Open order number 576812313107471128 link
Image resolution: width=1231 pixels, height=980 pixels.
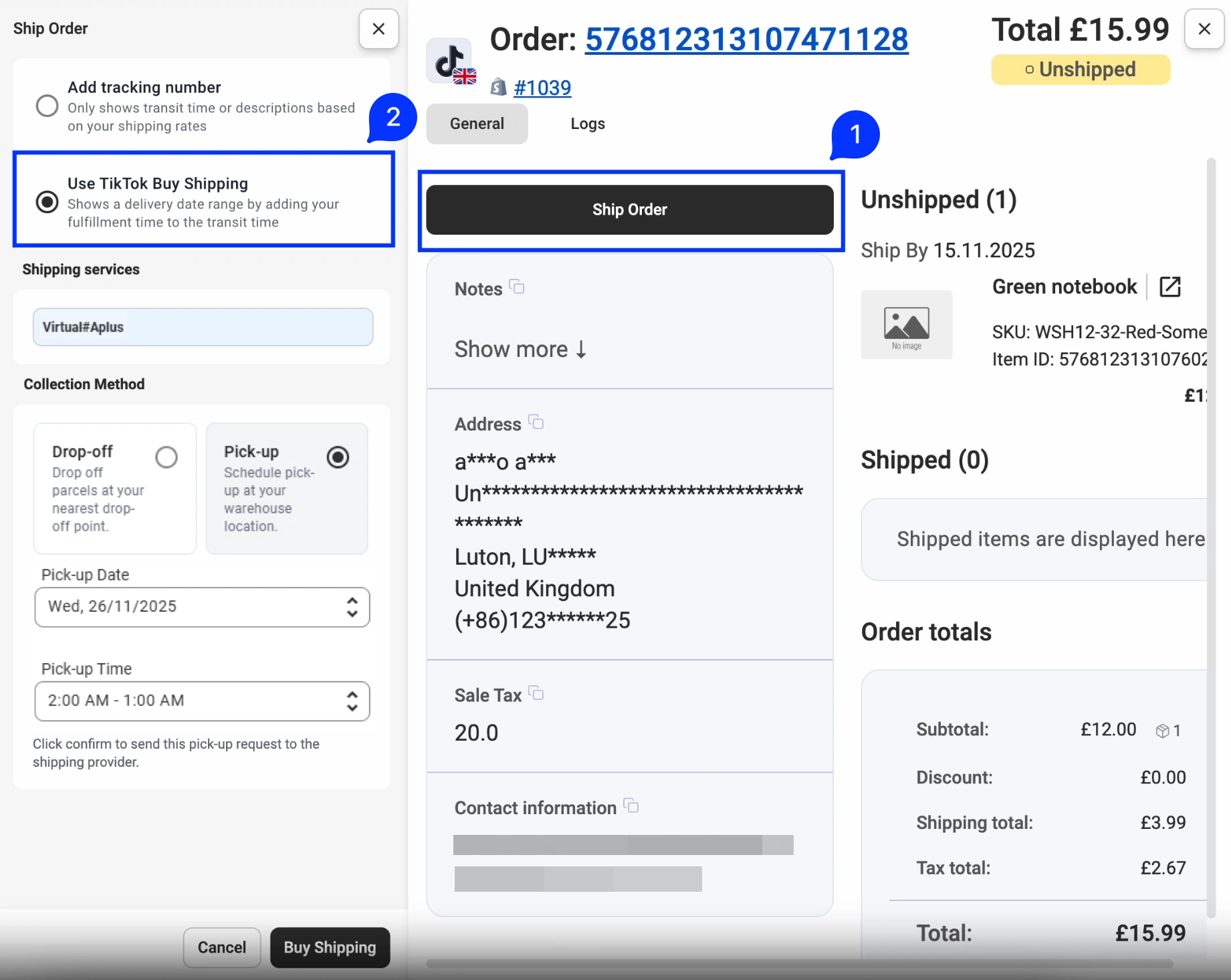pos(746,39)
